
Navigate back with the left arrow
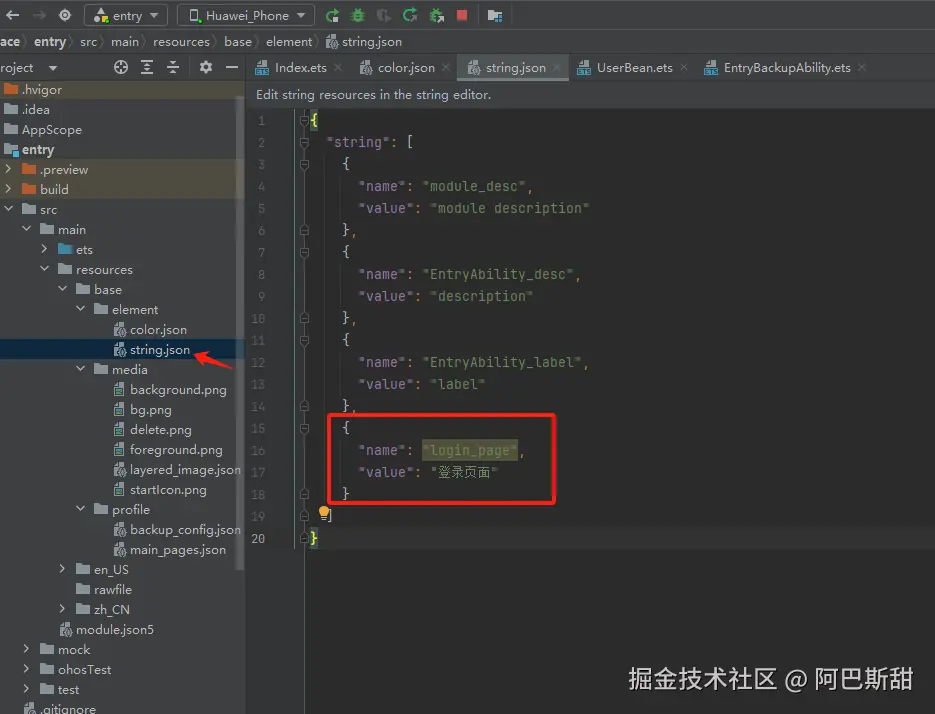click(x=13, y=16)
